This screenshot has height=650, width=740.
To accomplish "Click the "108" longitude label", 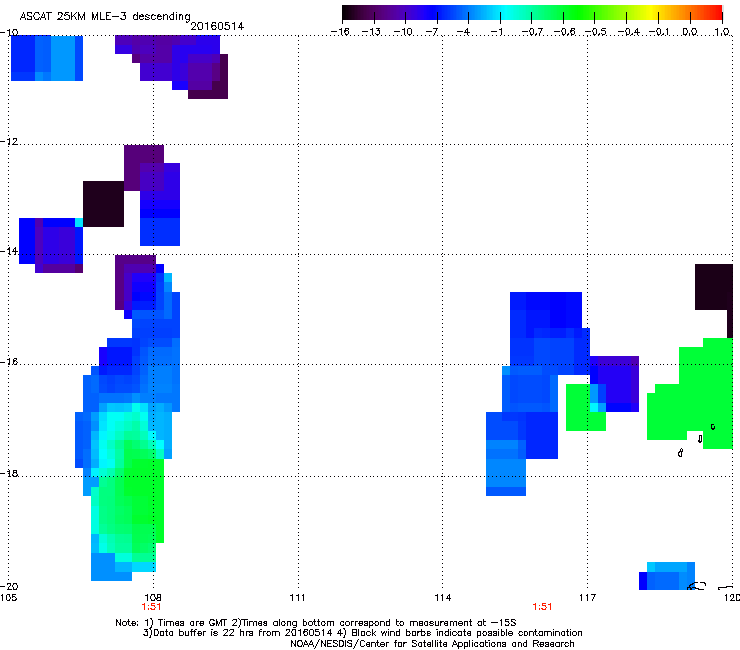I will (153, 598).
